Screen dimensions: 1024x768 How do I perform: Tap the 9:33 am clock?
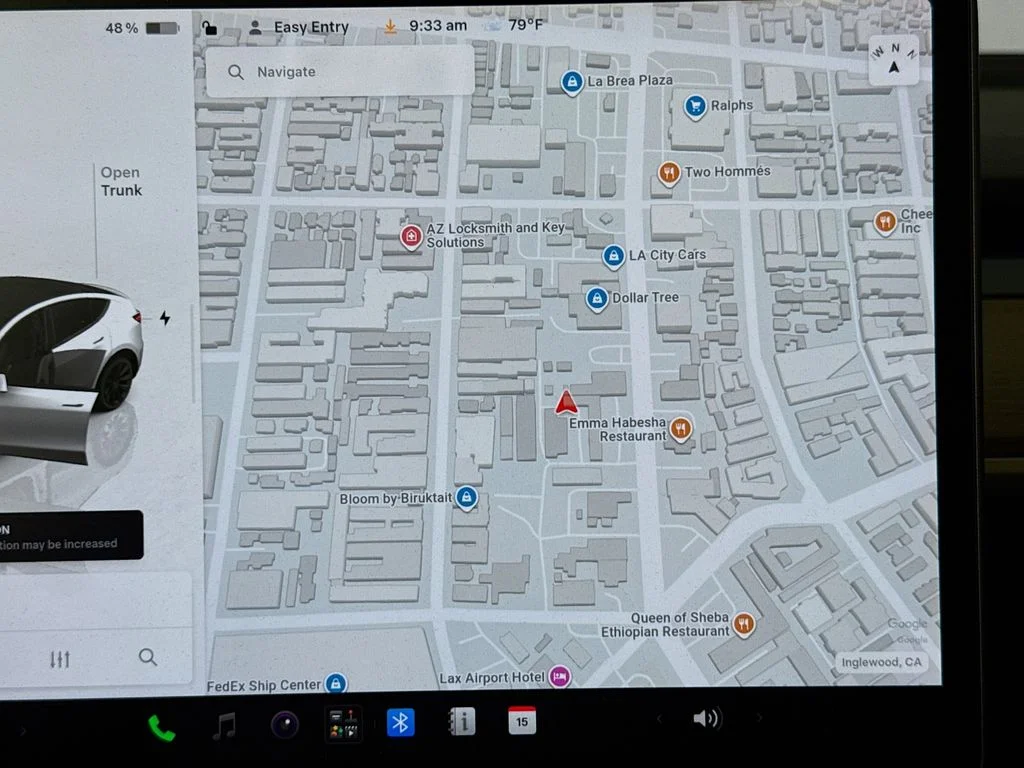(x=438, y=26)
